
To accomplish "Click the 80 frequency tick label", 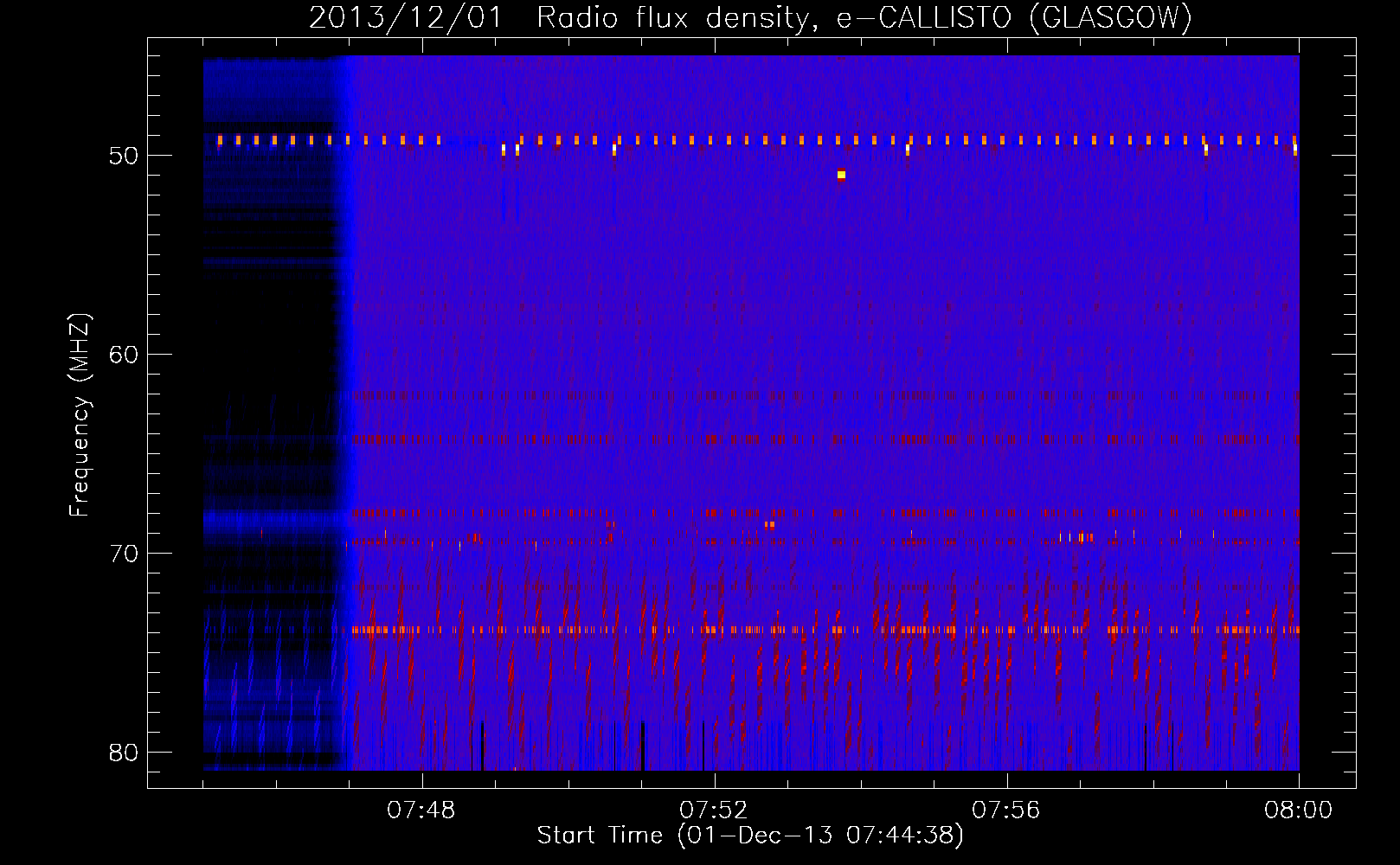I will pyautogui.click(x=124, y=753).
